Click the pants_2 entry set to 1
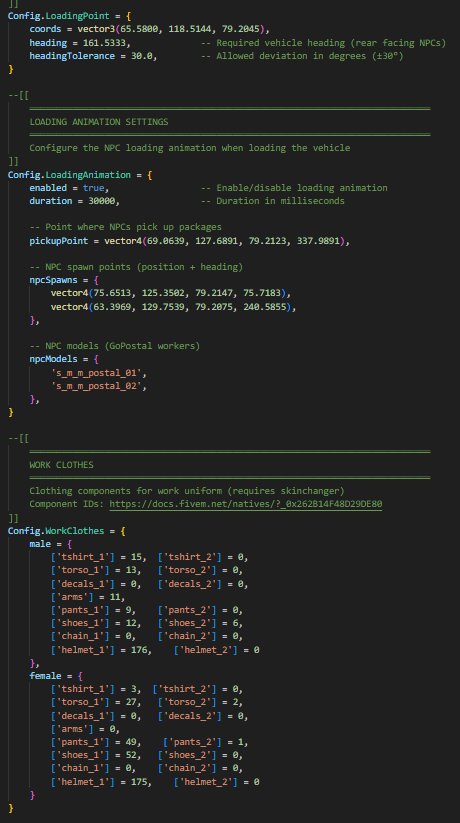This screenshot has width=460, height=823. point(206,742)
